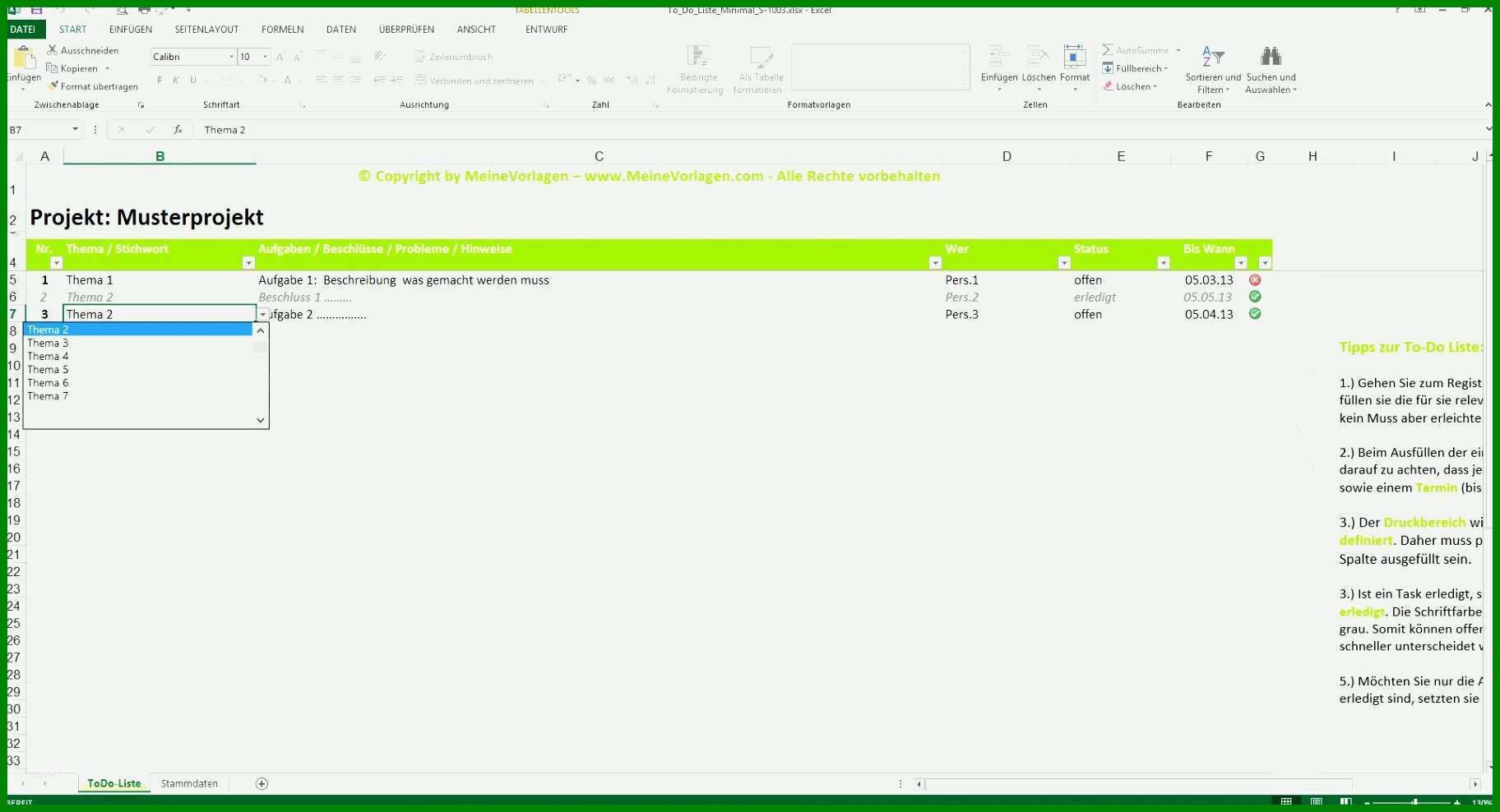Increase font size with large A icon

click(280, 57)
